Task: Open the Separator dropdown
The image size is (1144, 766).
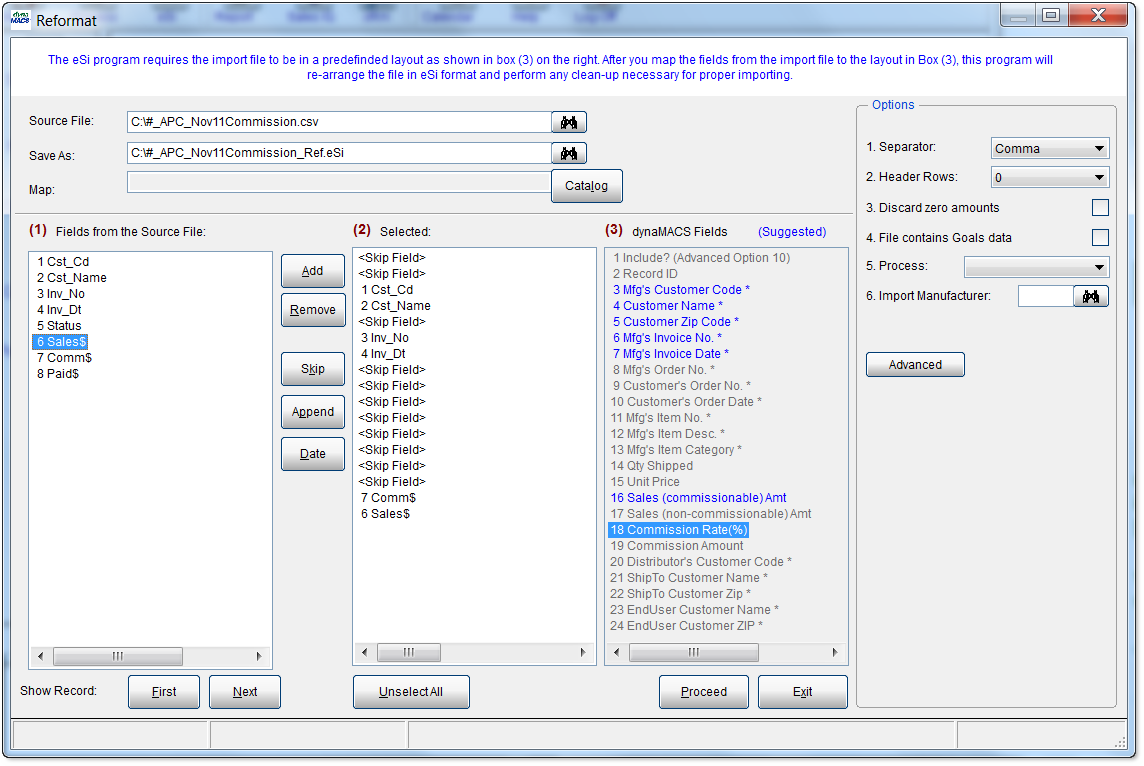Action: [1050, 148]
